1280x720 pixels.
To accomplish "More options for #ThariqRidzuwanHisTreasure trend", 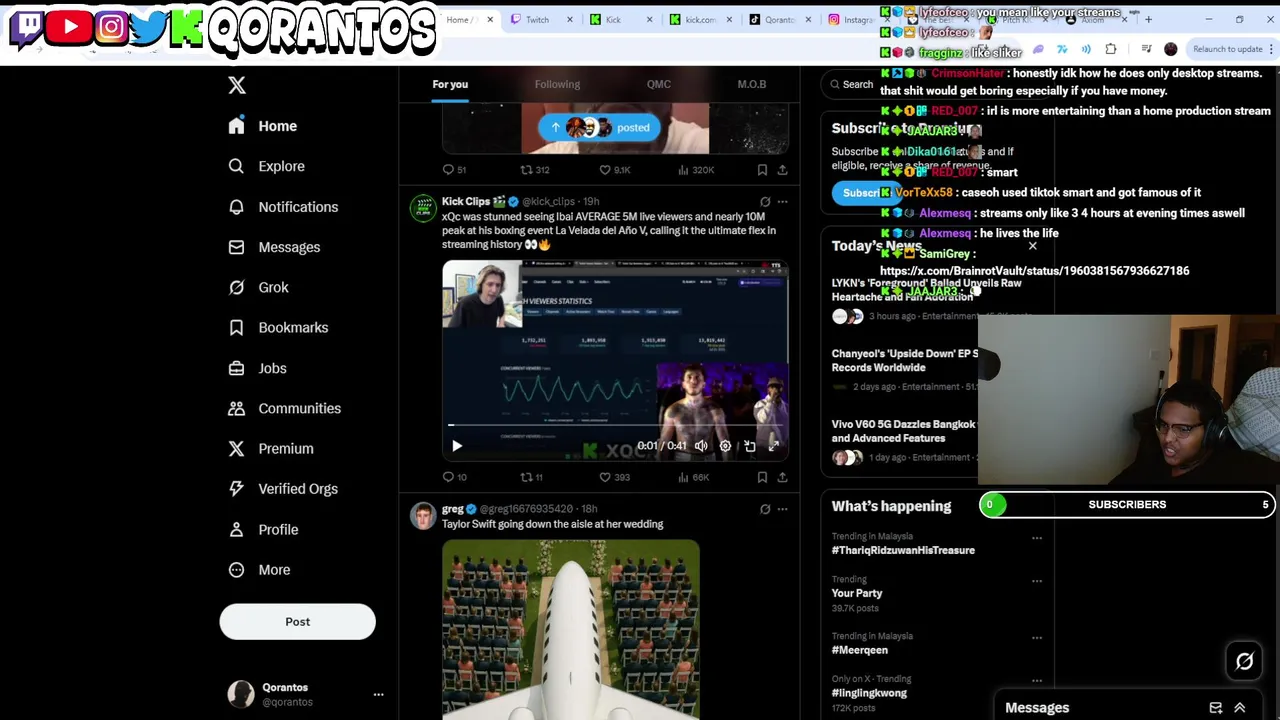I will click(x=1037, y=538).
